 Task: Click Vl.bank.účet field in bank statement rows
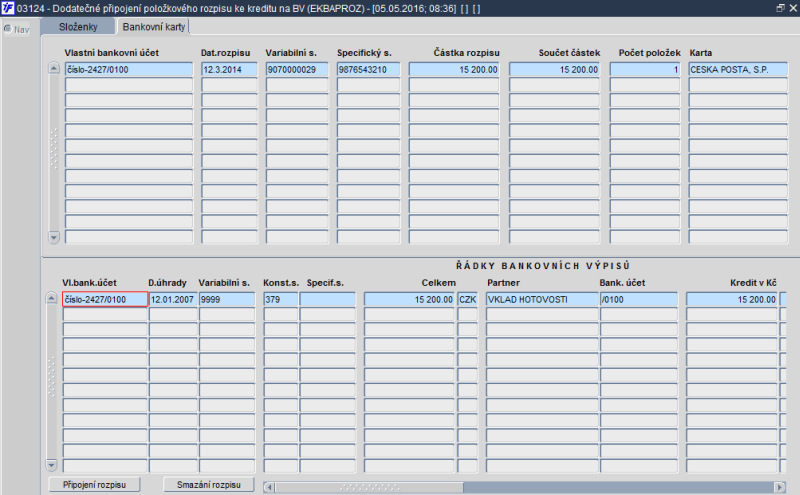click(x=105, y=300)
